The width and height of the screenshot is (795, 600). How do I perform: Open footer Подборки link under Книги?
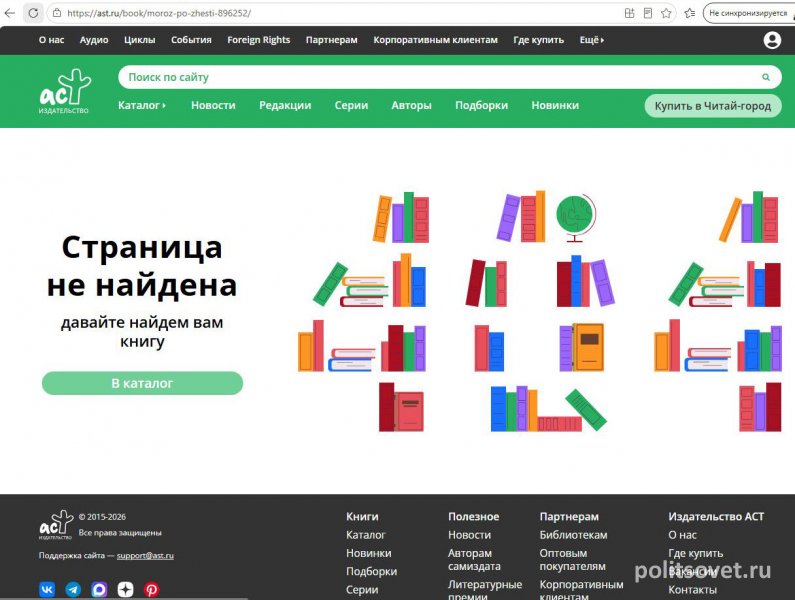372,571
